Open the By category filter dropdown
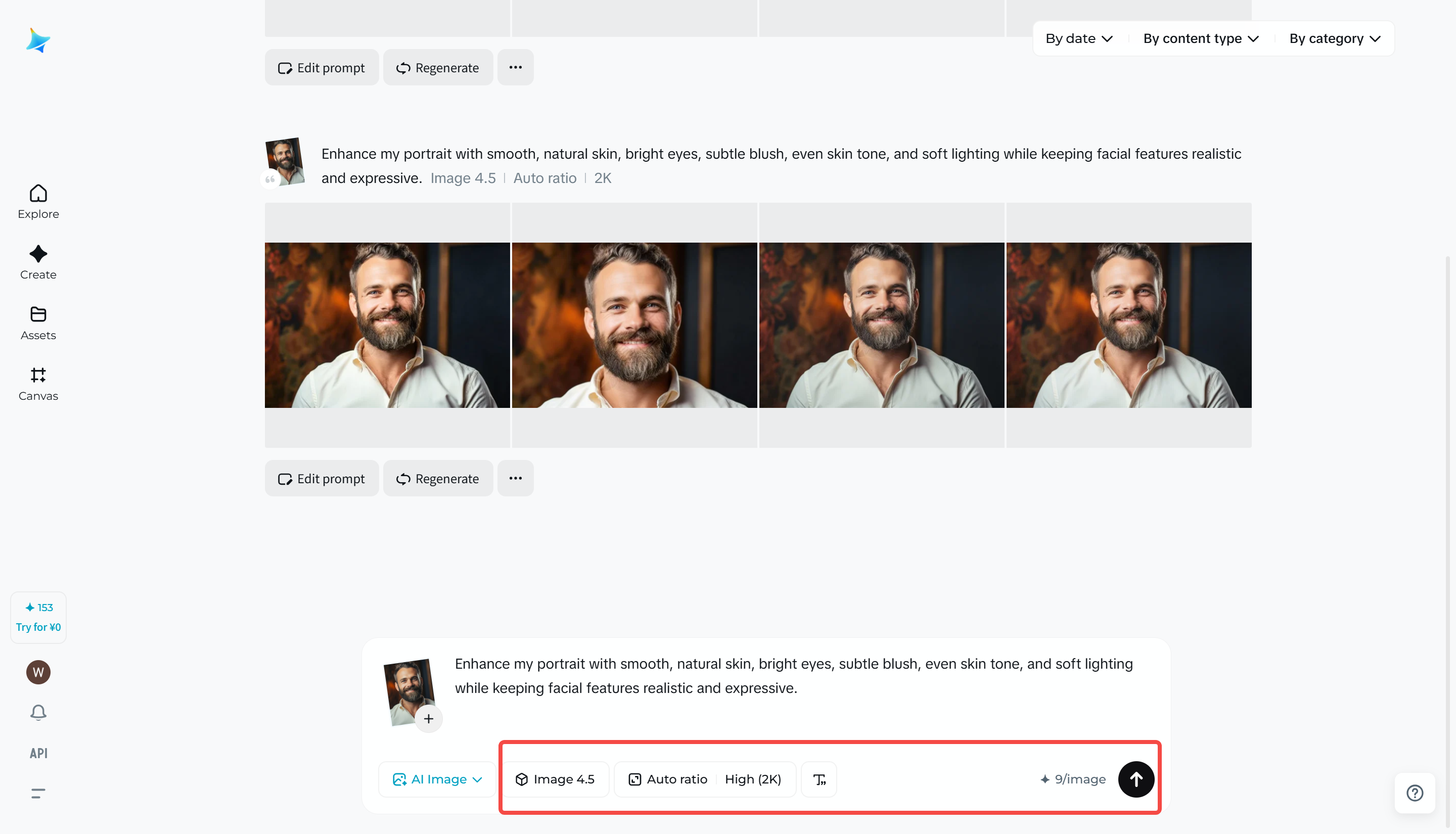This screenshot has height=834, width=1456. pyautogui.click(x=1335, y=38)
